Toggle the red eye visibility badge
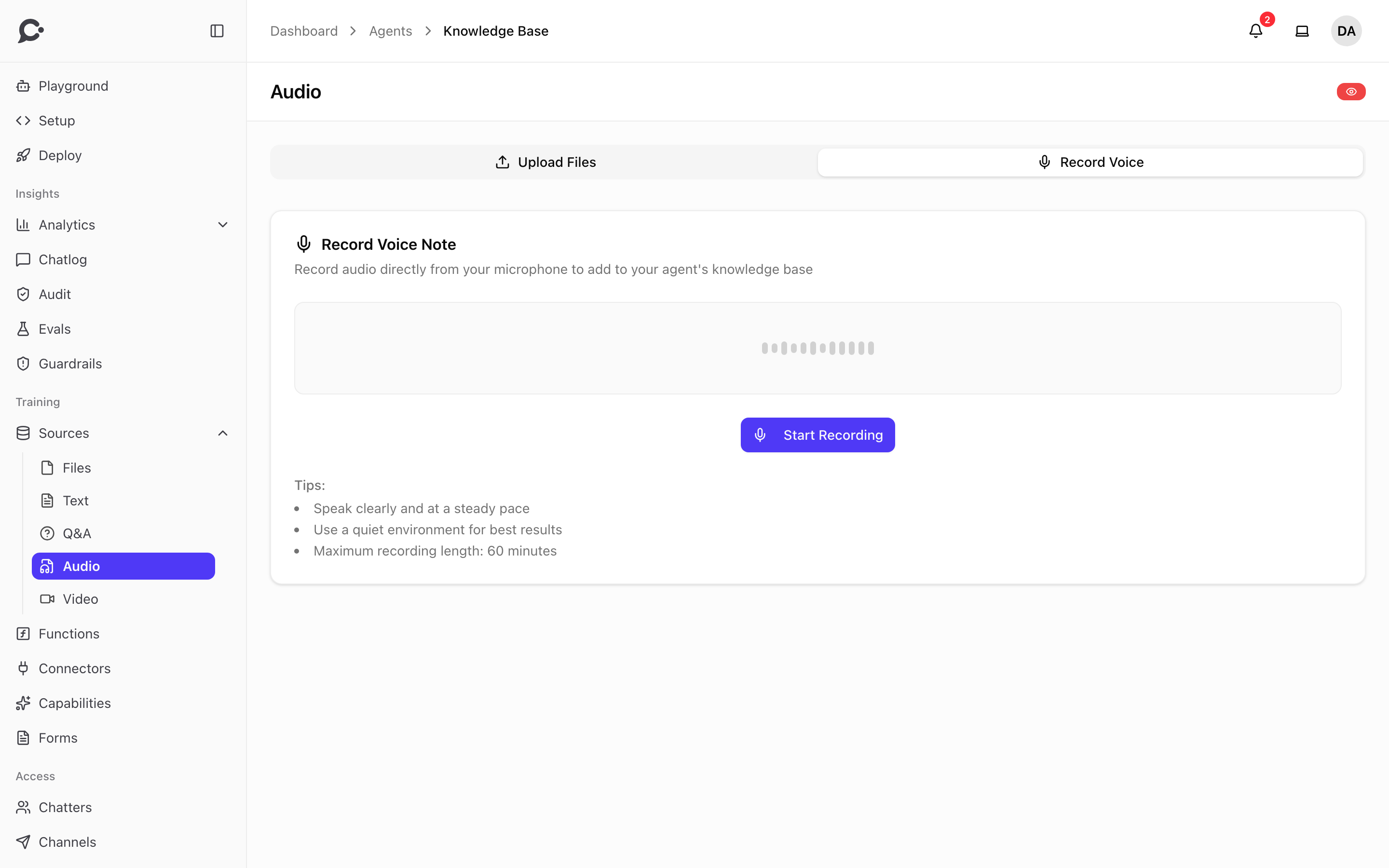 [x=1351, y=92]
